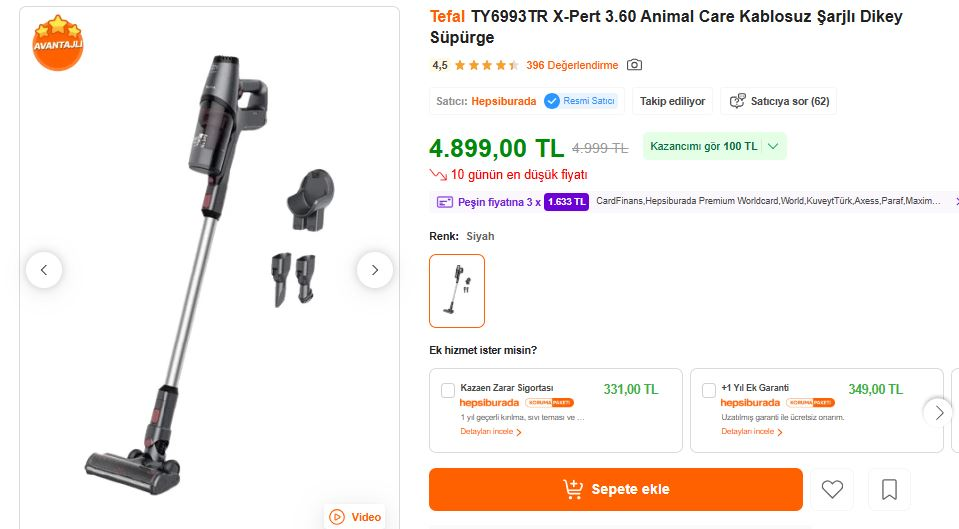The width and height of the screenshot is (959, 529).
Task: Click the Avantajlı badge on image
Action: point(57,43)
